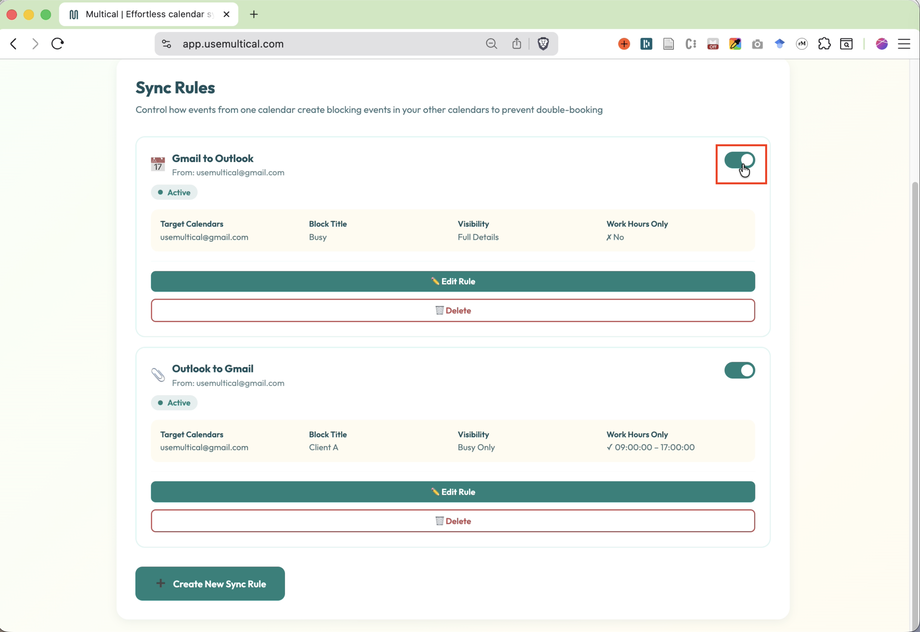
Task: Click the 'Gmail to Outlook' rule title
Action: [212, 158]
